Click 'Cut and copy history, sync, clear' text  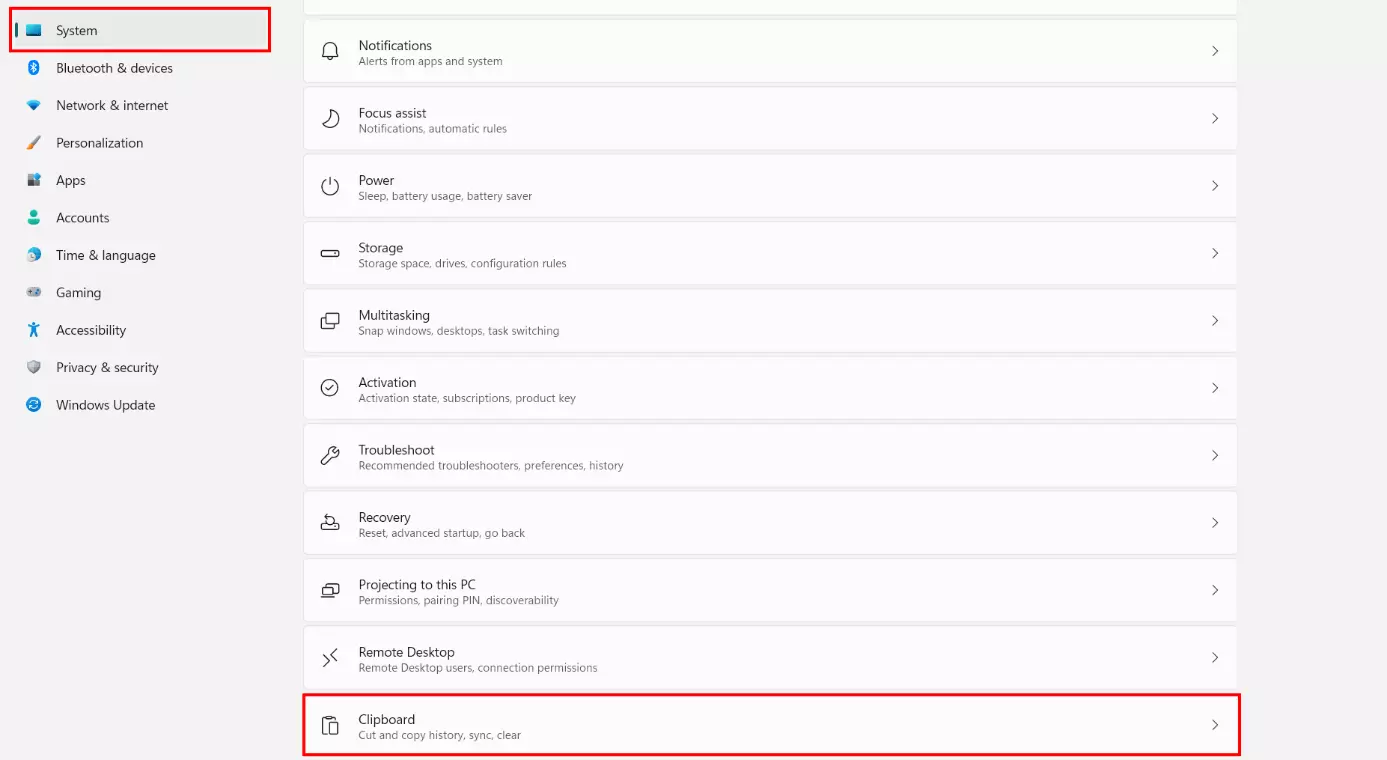440,736
